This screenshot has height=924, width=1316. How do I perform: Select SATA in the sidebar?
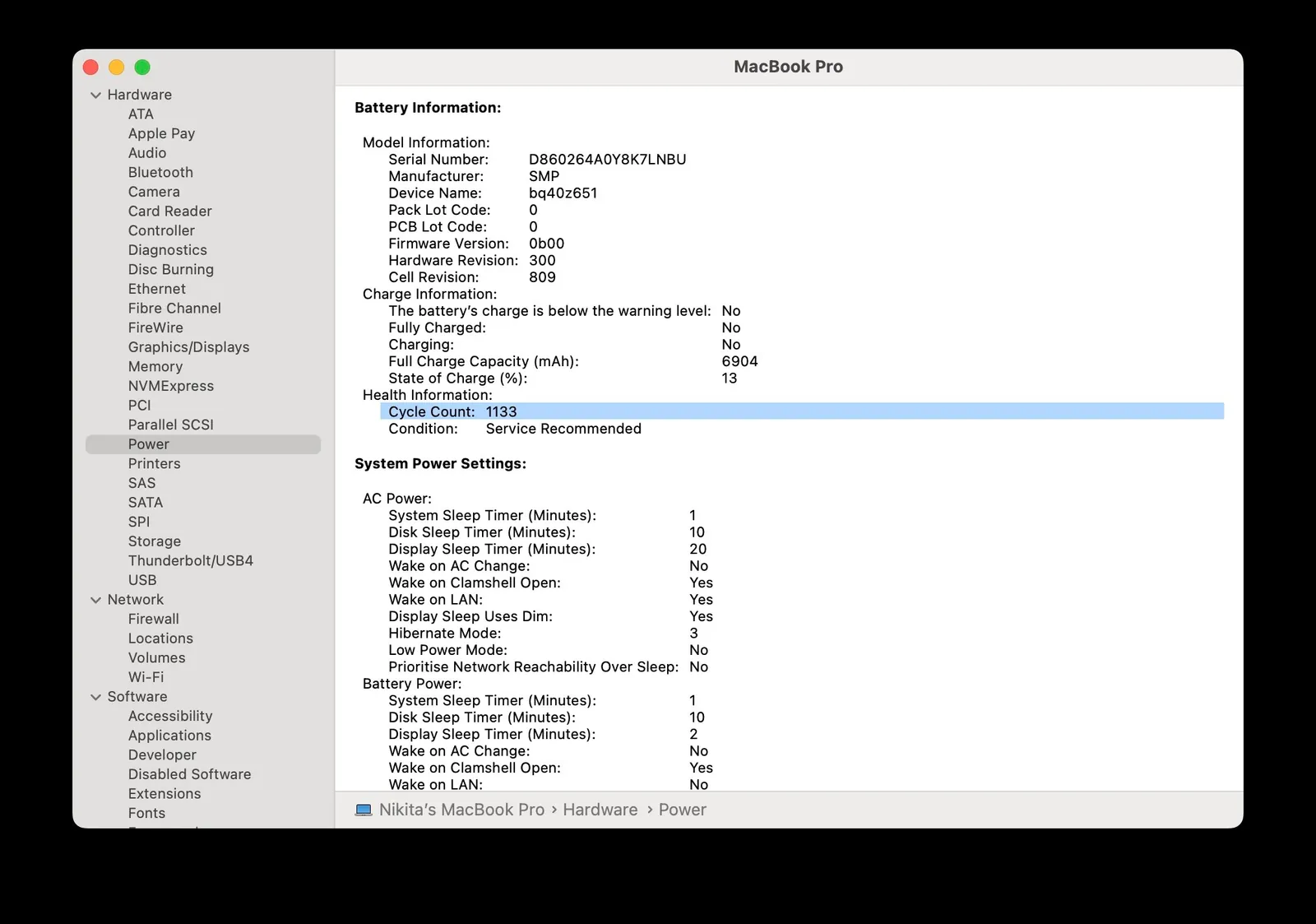tap(146, 503)
